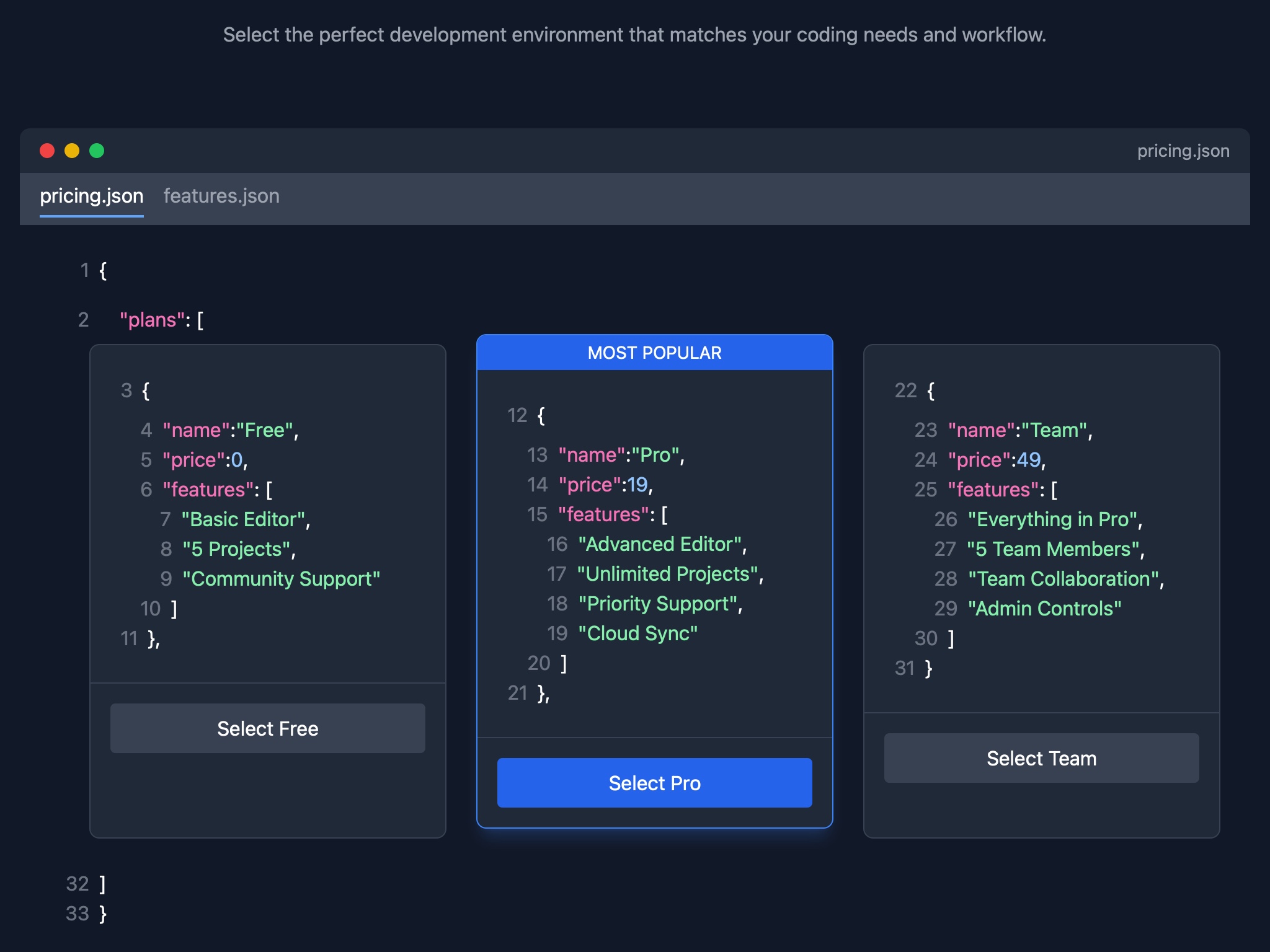This screenshot has height=952, width=1270.
Task: Click the "Admin Controls" feature in the Team plan
Action: click(1044, 608)
